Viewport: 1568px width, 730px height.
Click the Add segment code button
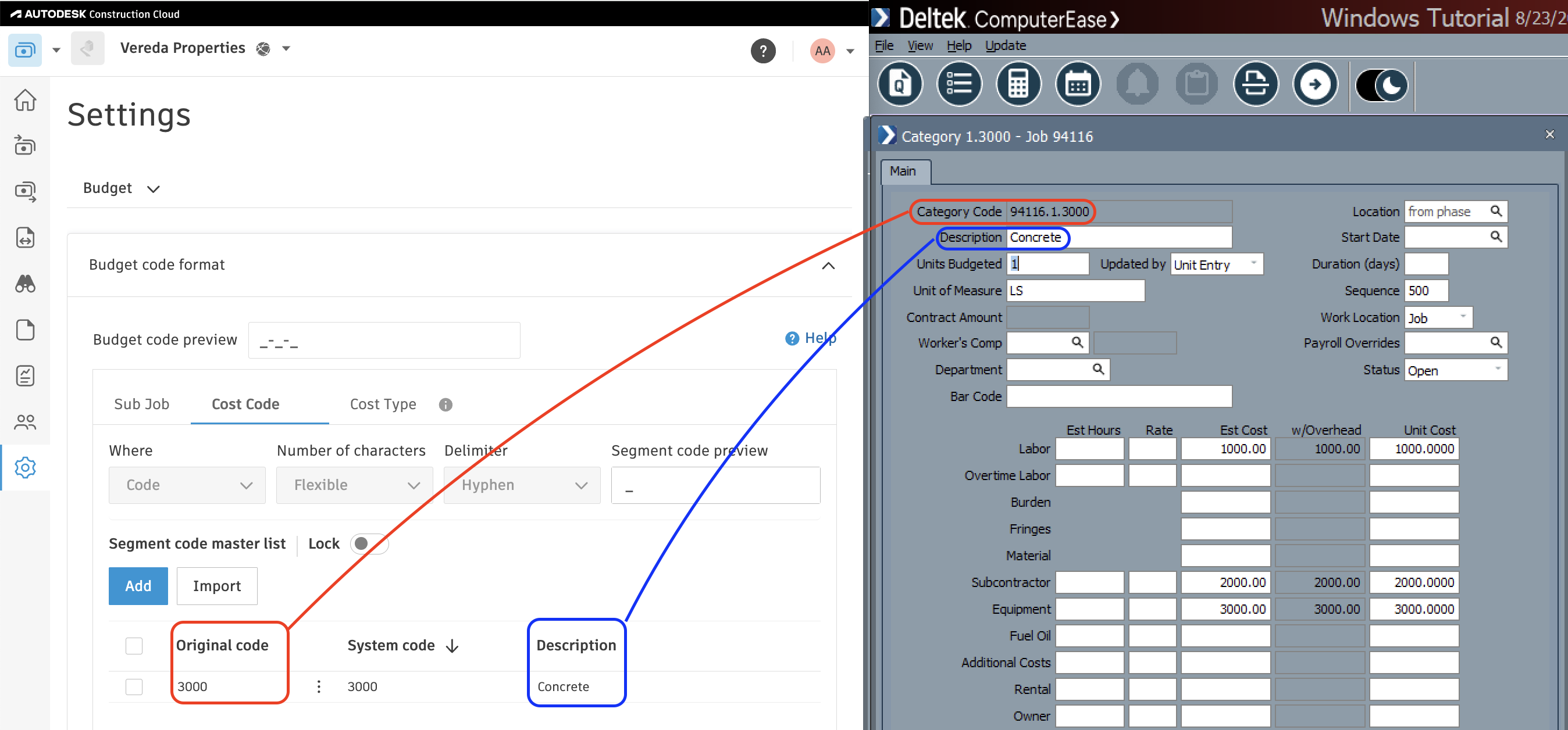pyautogui.click(x=138, y=586)
